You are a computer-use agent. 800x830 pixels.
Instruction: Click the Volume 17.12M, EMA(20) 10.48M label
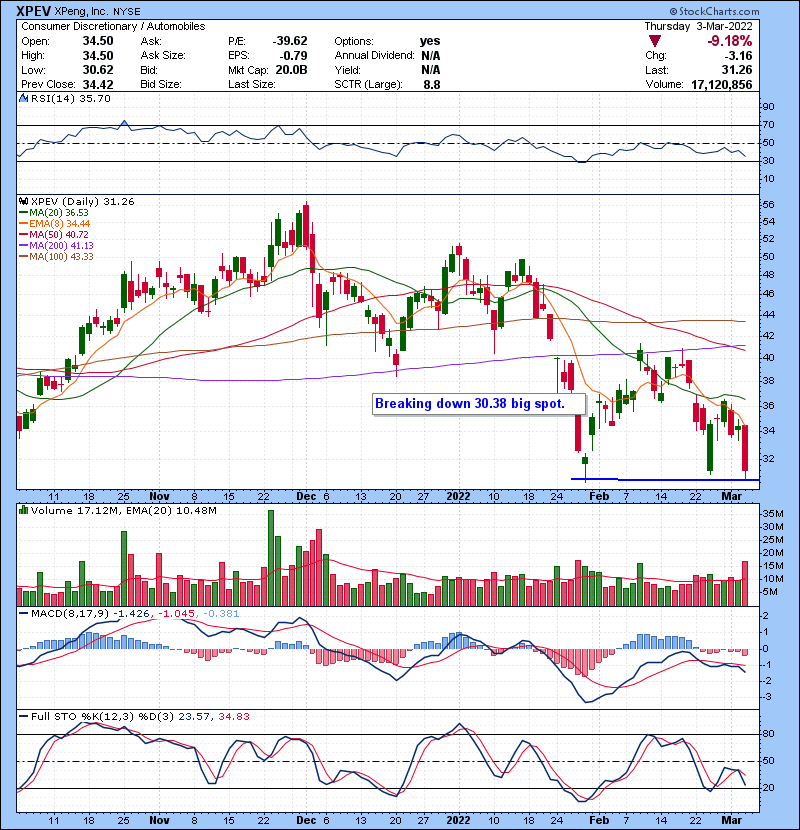pyautogui.click(x=123, y=511)
